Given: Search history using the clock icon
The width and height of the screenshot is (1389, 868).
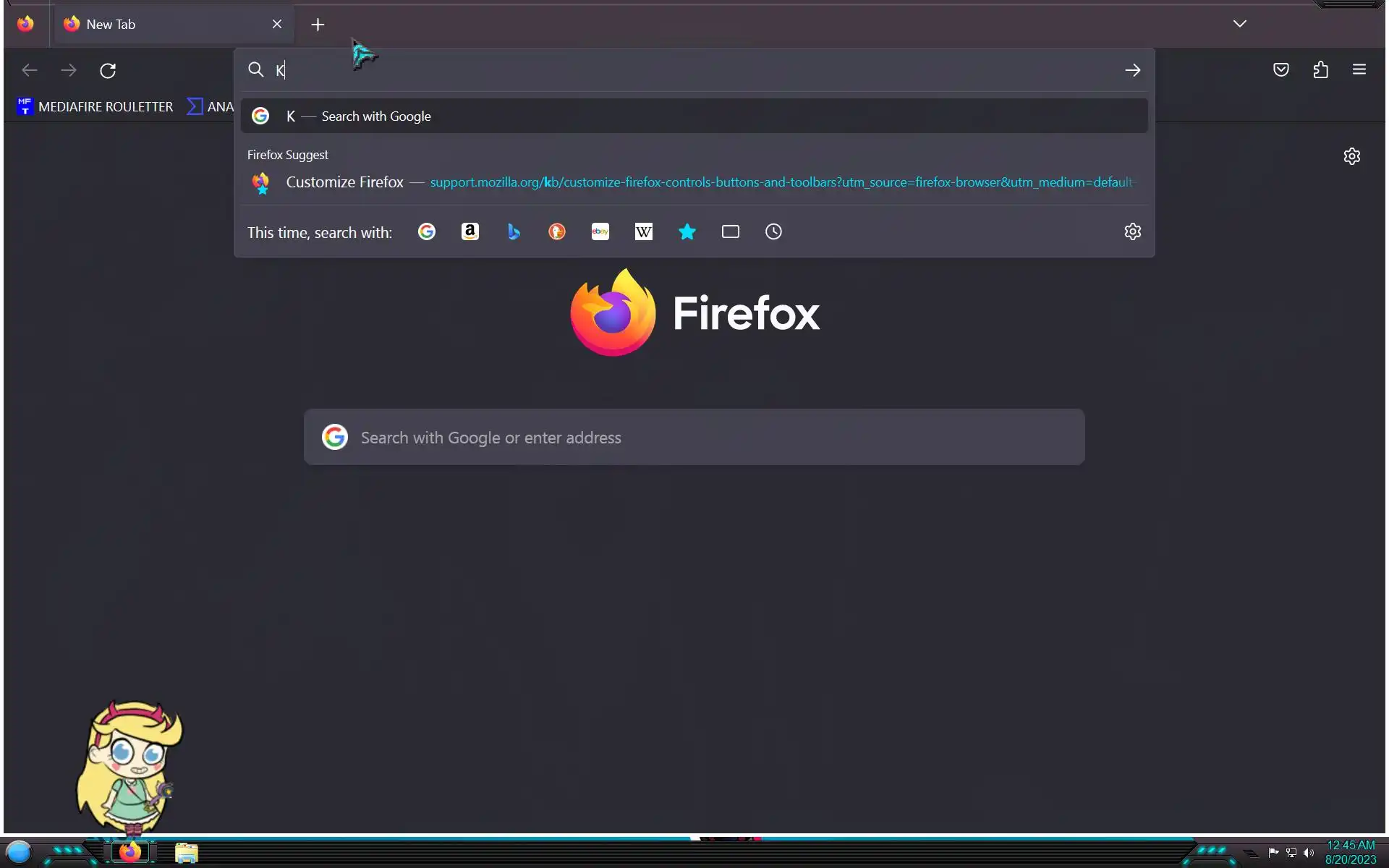Looking at the screenshot, I should pyautogui.click(x=773, y=231).
